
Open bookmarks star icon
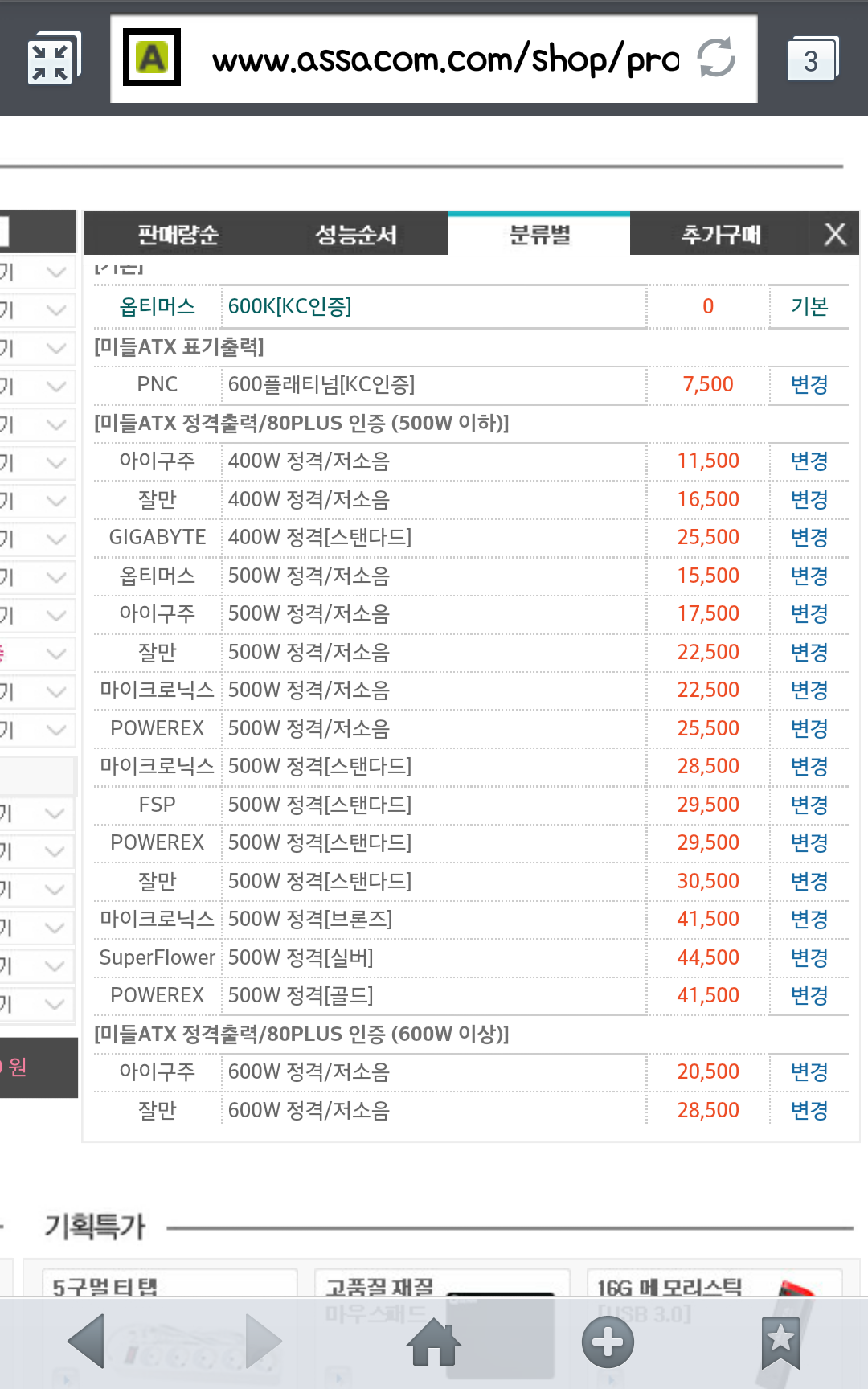coord(780,1342)
